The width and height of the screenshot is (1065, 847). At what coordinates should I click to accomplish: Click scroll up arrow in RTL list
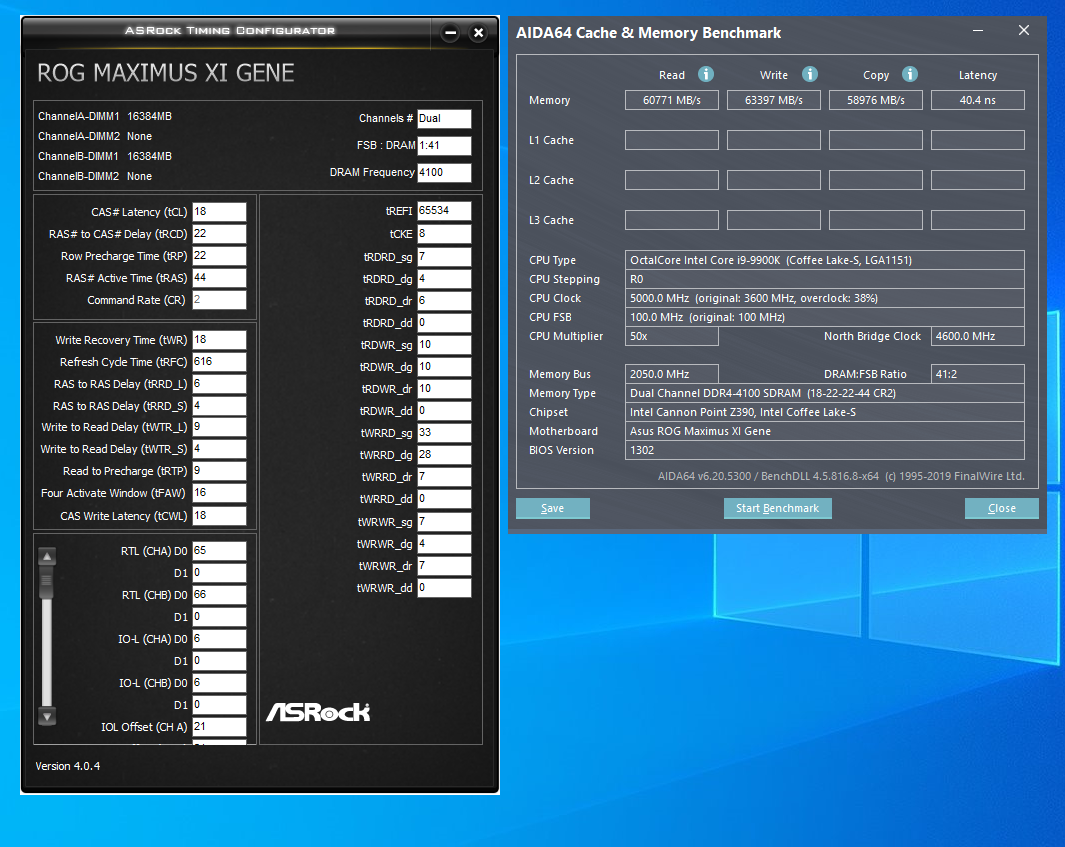[x=47, y=556]
